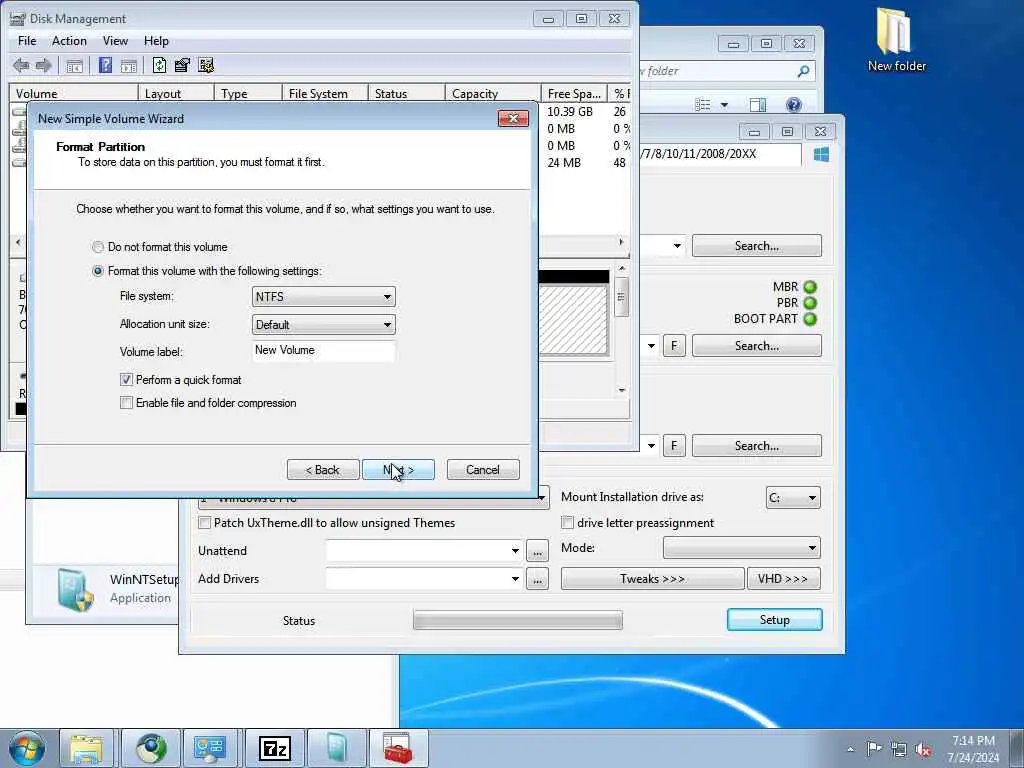The width and height of the screenshot is (1024, 768).
Task: Click the BOOT PART green status light
Action: click(810, 319)
